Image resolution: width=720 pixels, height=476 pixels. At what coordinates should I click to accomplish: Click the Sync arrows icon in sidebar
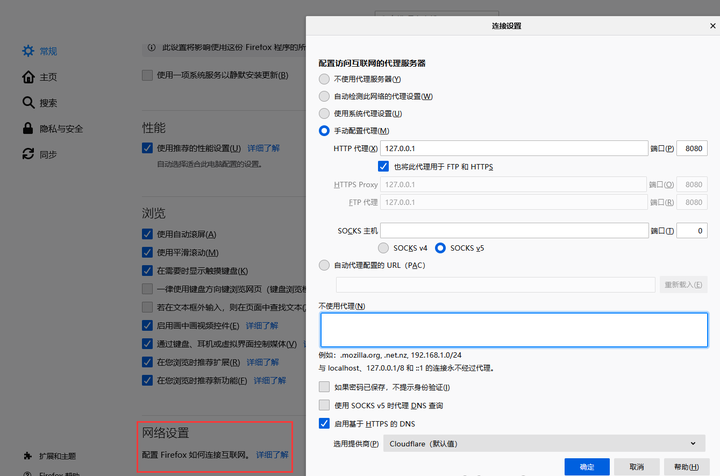pos(28,154)
